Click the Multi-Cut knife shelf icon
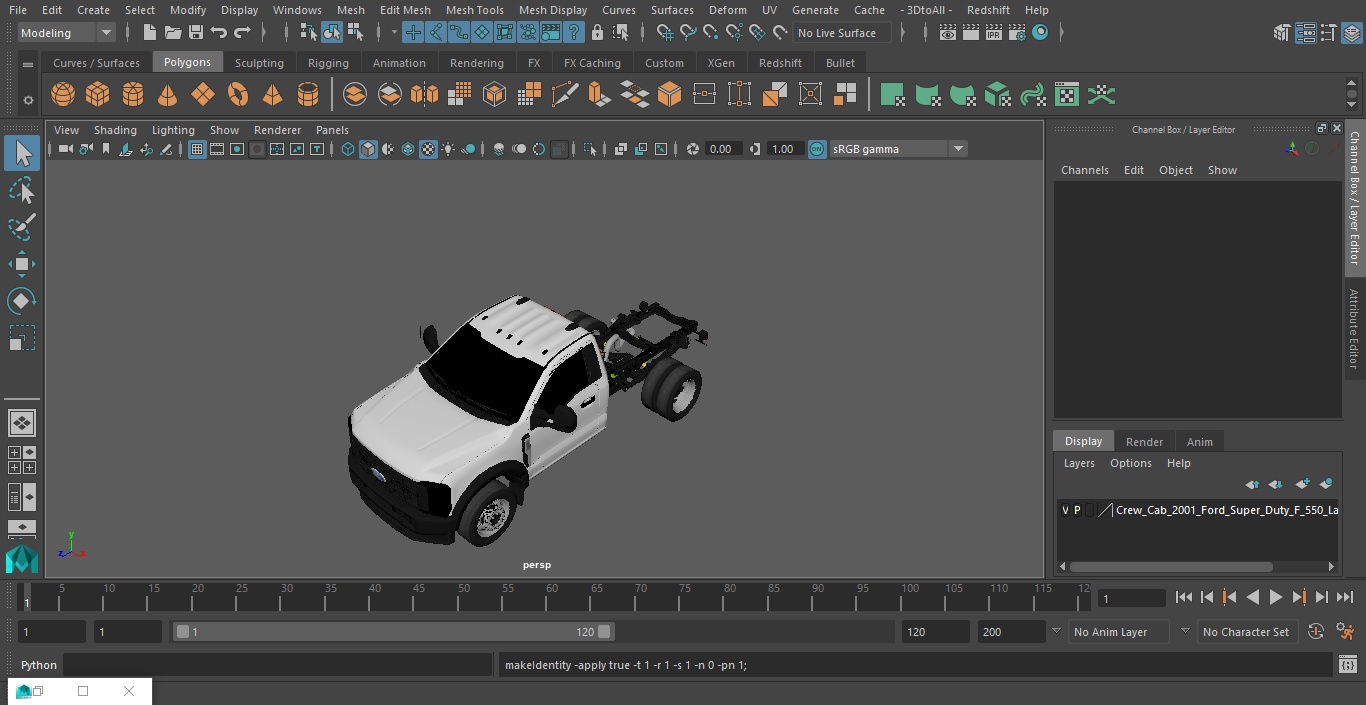 point(565,95)
